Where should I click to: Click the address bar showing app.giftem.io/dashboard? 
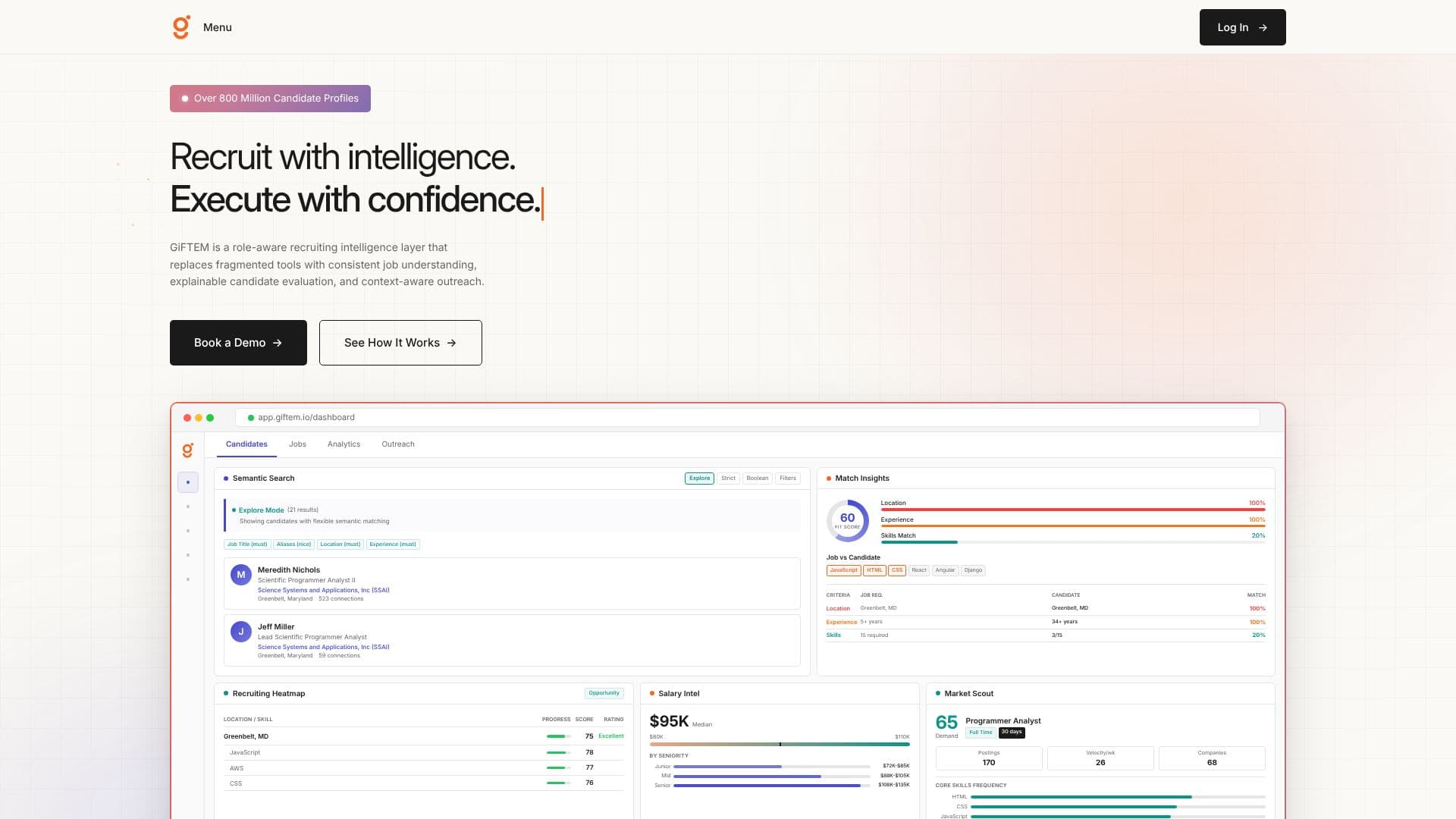[747, 418]
